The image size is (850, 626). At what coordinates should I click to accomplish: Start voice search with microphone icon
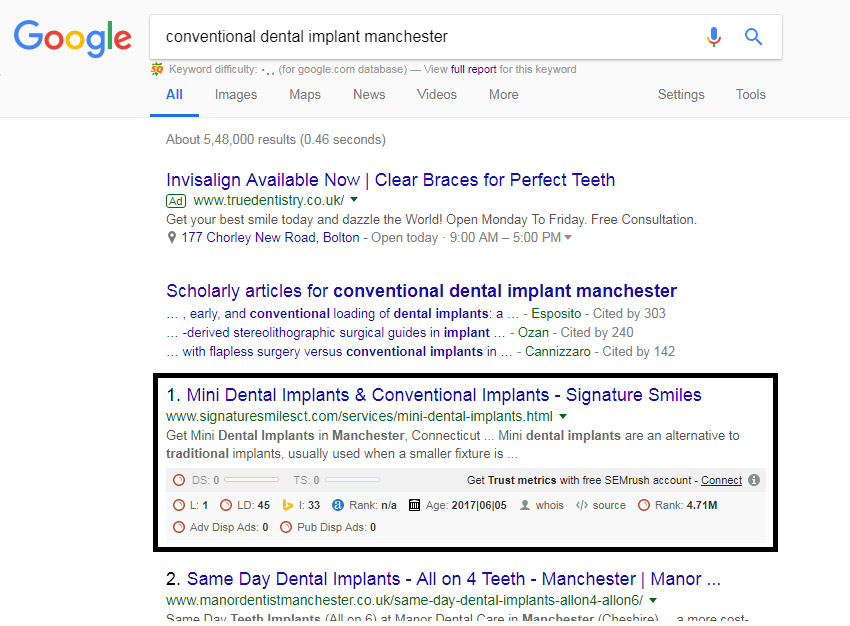(x=714, y=37)
